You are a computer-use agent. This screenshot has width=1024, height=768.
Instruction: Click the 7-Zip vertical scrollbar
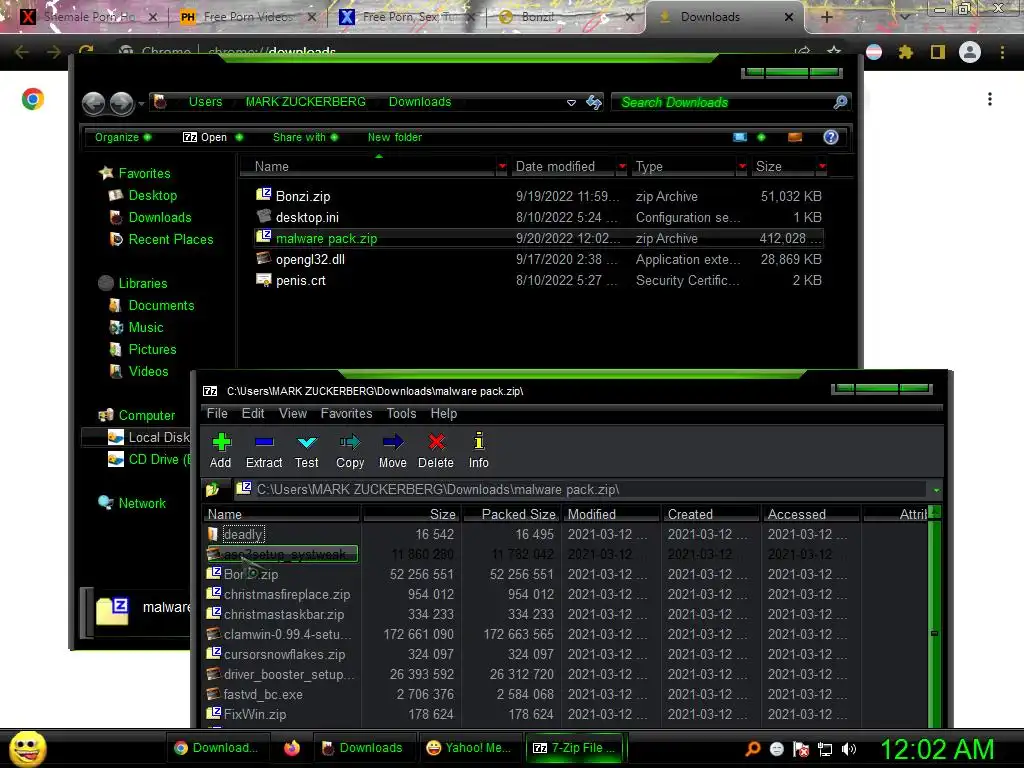(x=935, y=616)
